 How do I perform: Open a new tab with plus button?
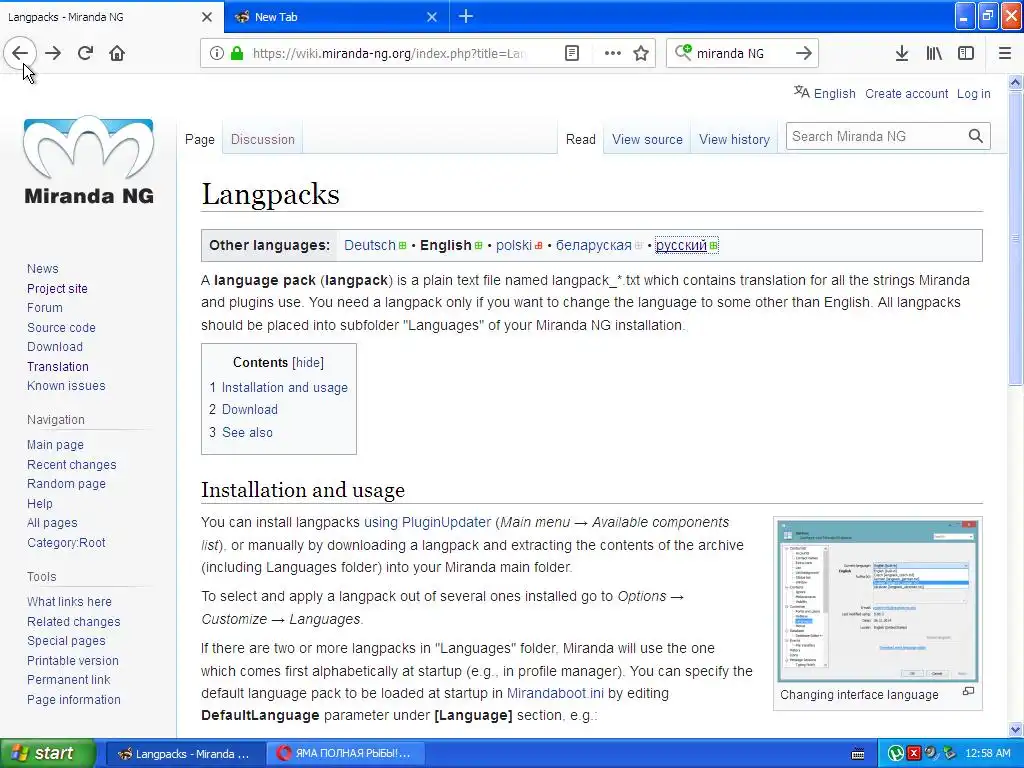[x=466, y=16]
